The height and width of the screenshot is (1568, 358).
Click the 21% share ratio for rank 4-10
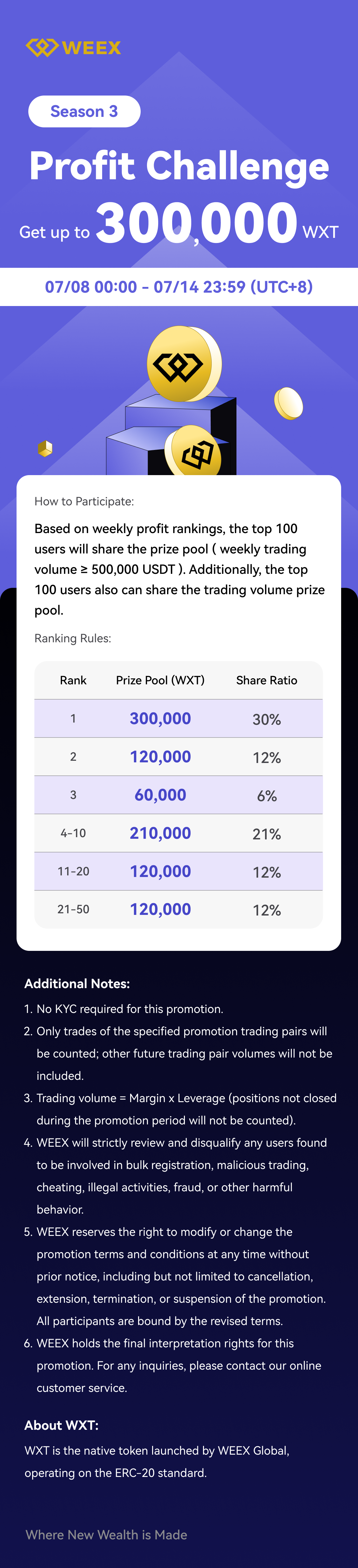coord(266,834)
